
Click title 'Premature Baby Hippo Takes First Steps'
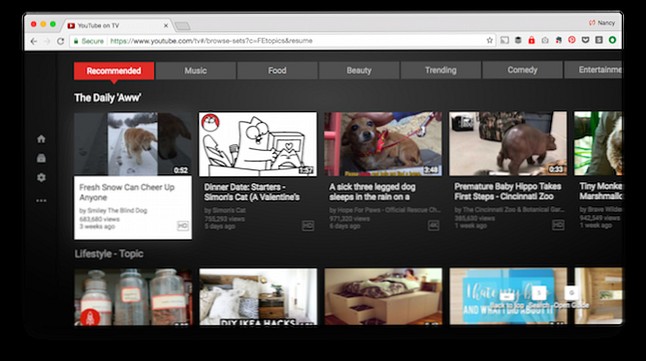point(508,192)
